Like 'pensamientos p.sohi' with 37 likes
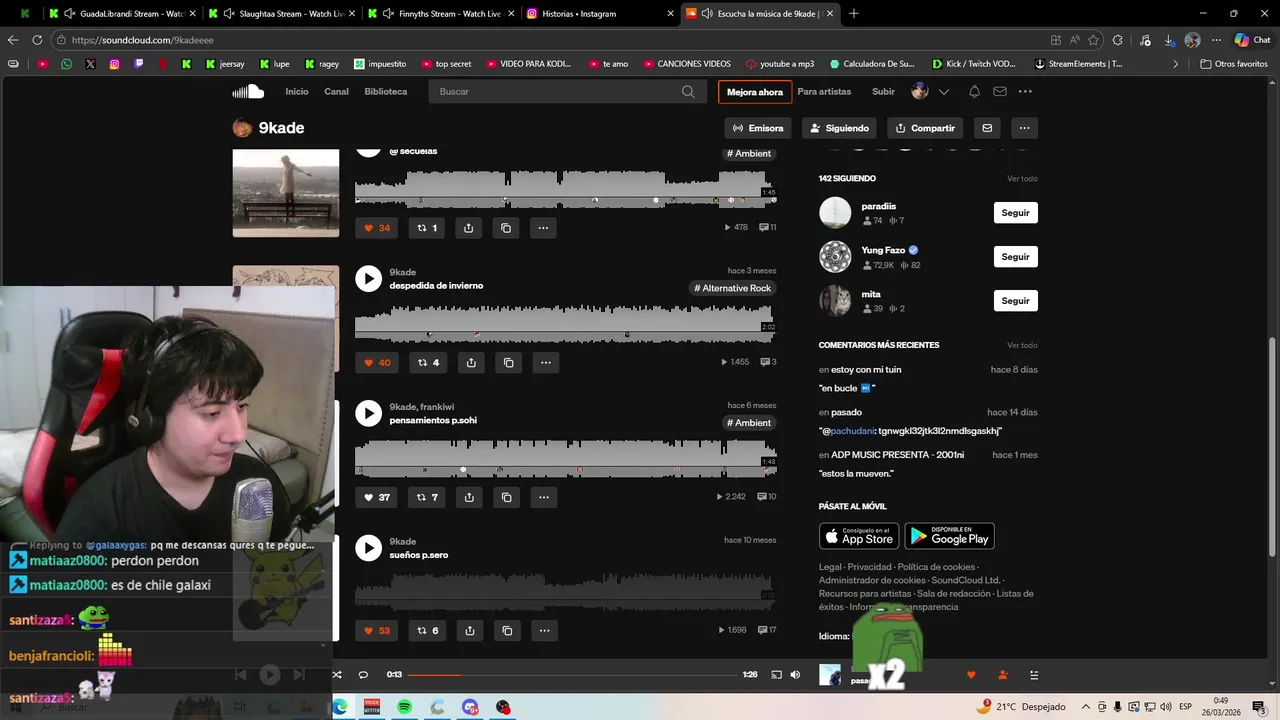 click(x=377, y=497)
